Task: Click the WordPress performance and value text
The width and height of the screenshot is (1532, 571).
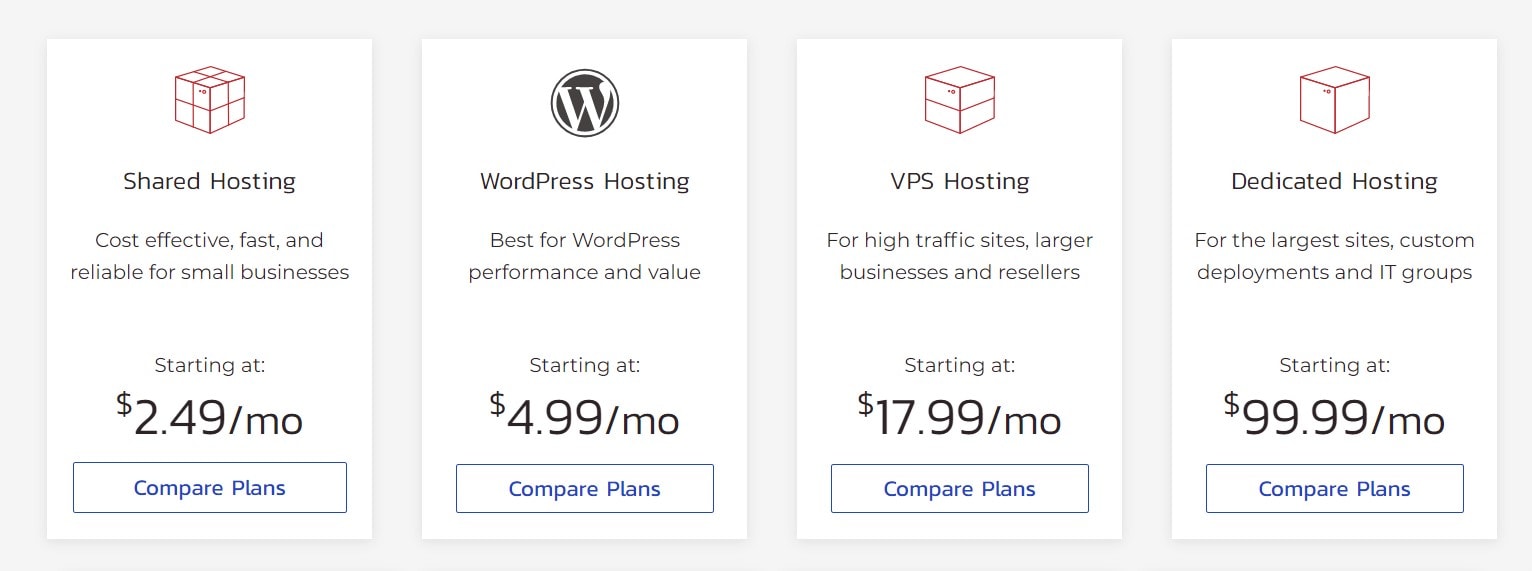Action: coord(585,256)
